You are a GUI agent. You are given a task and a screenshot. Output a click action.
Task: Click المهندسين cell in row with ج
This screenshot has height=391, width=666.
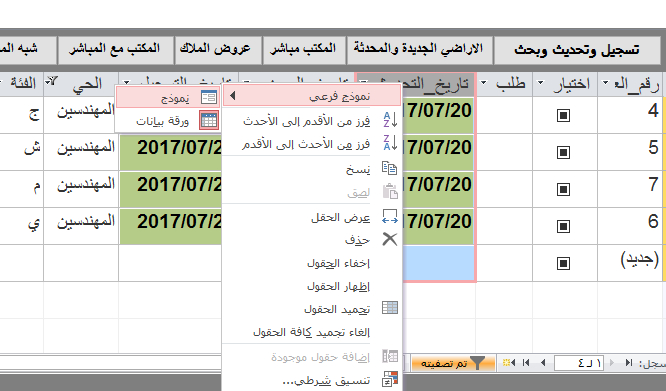tap(81, 115)
